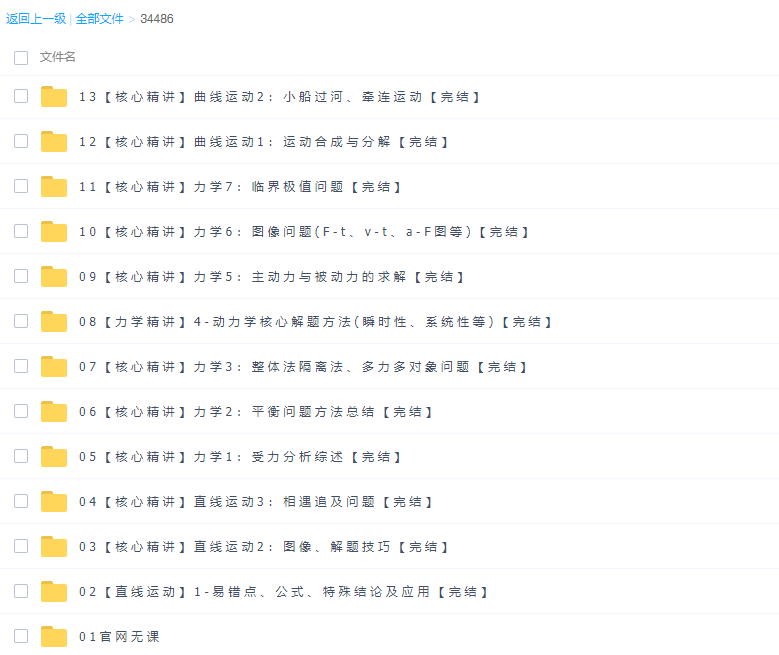Check the box for 10 力学6 图像问题
Image resolution: width=779 pixels, height=655 pixels.
[x=21, y=231]
